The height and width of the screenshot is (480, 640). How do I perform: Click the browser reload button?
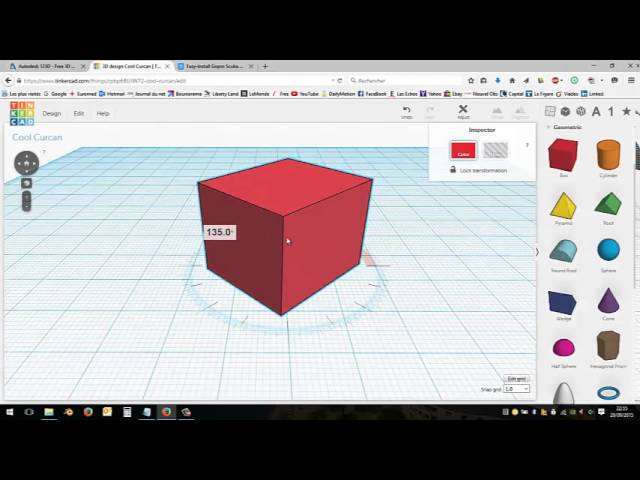[x=340, y=80]
